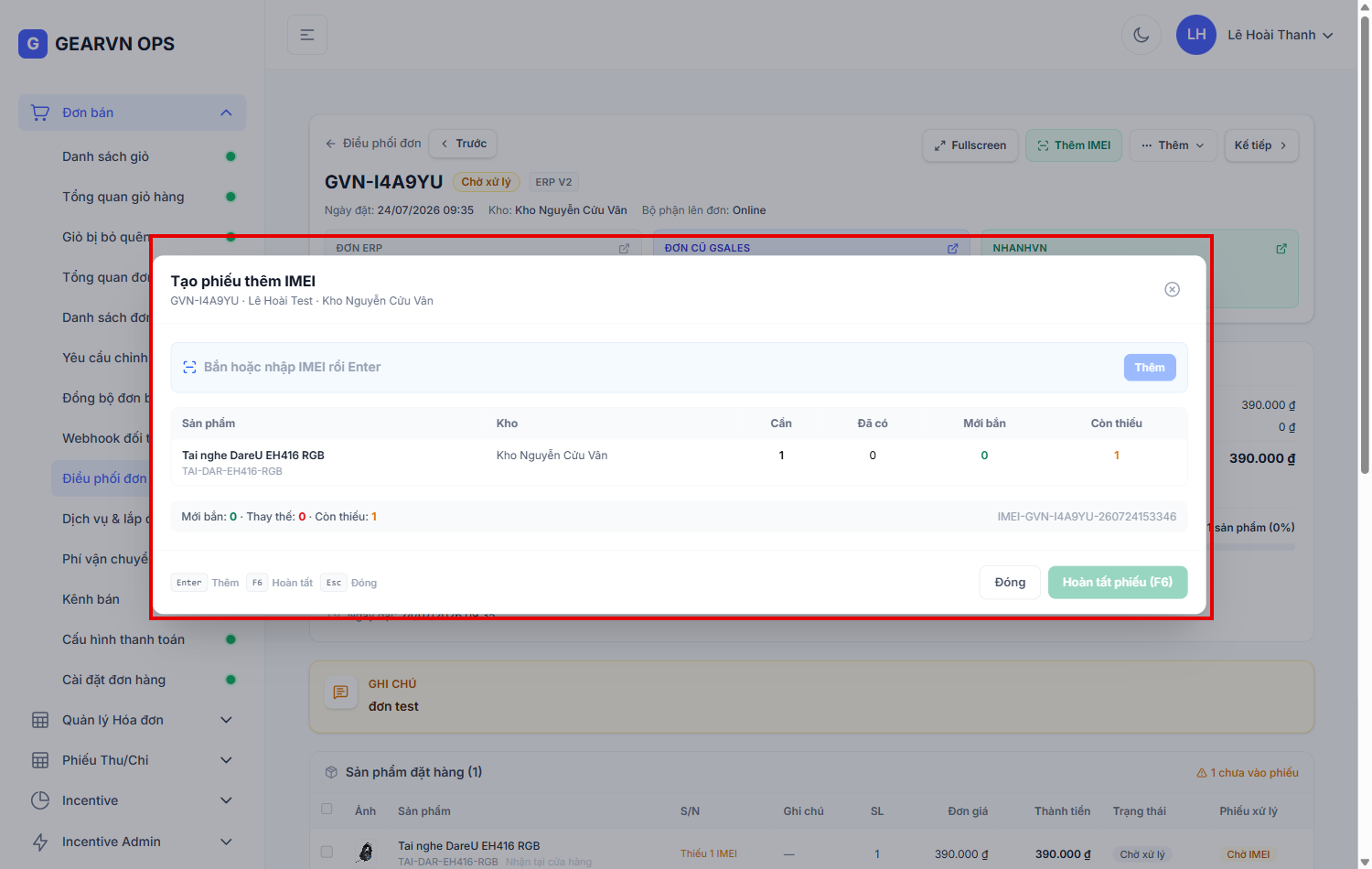Toggle select-all checkbox in product table header
The height and width of the screenshot is (869, 1372).
327,809
